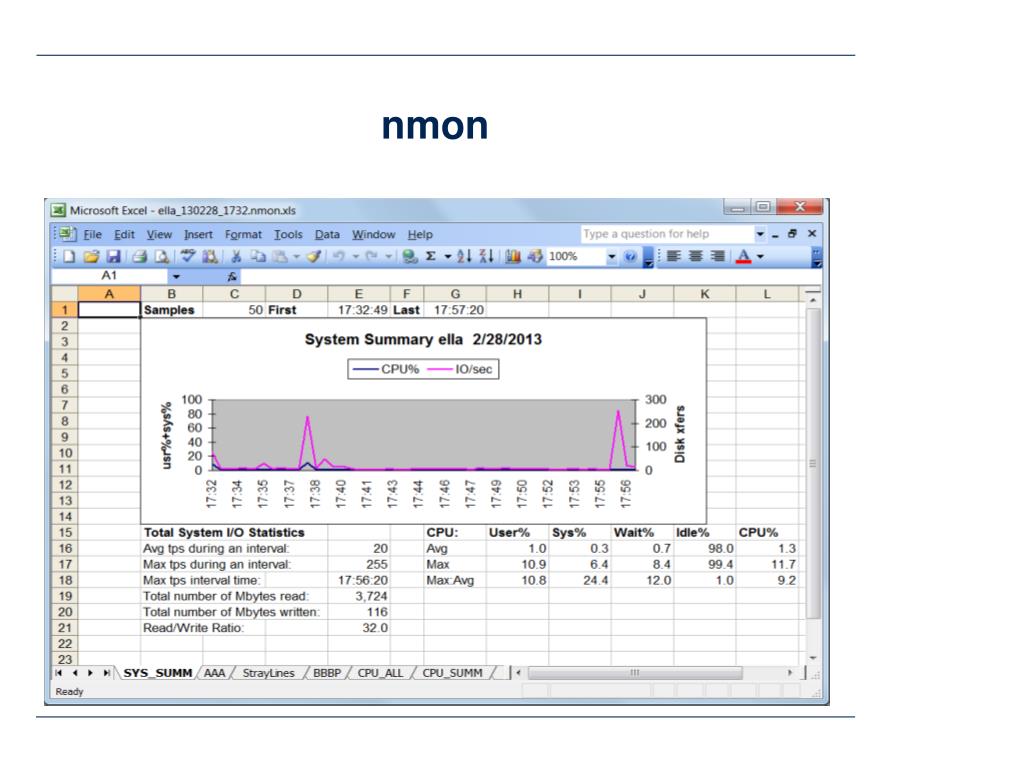
Task: Open the font color palette dropdown arrow
Action: [x=760, y=257]
